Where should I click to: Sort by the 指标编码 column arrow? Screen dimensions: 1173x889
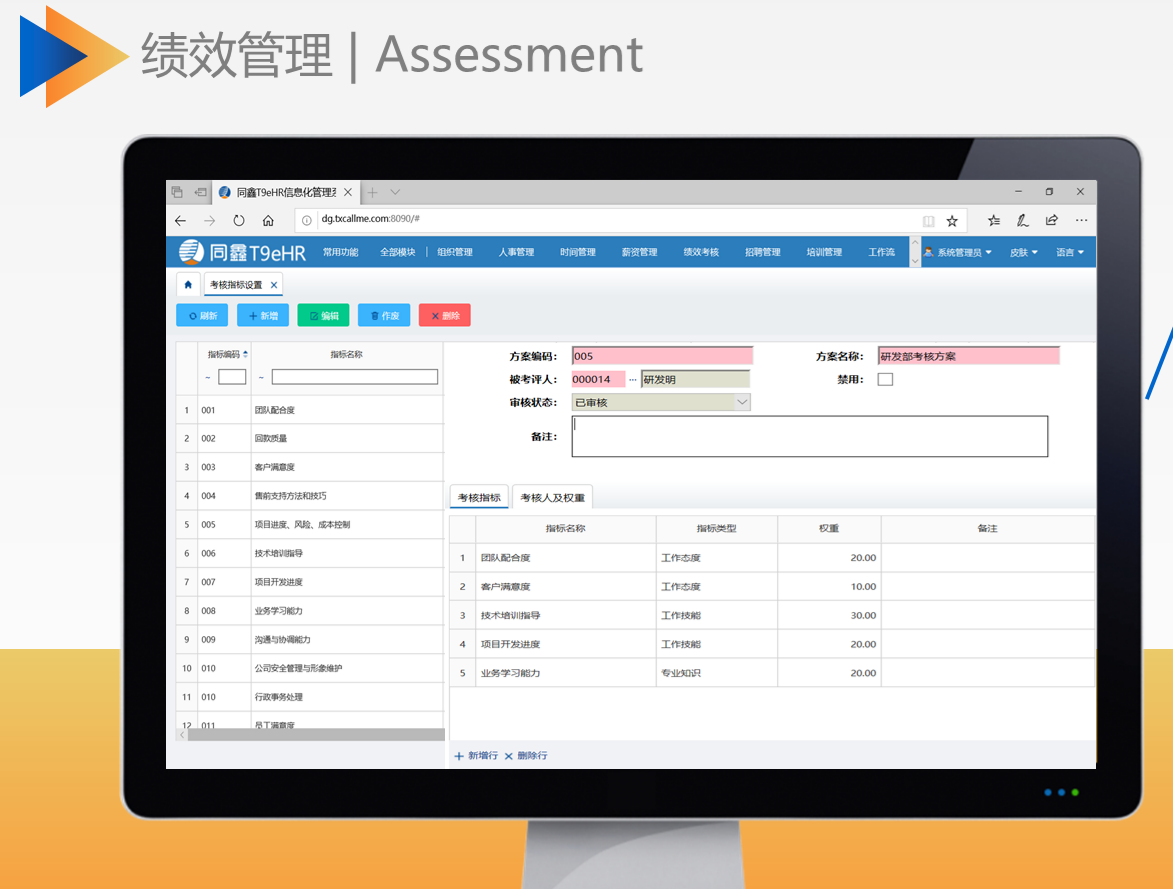tap(246, 354)
